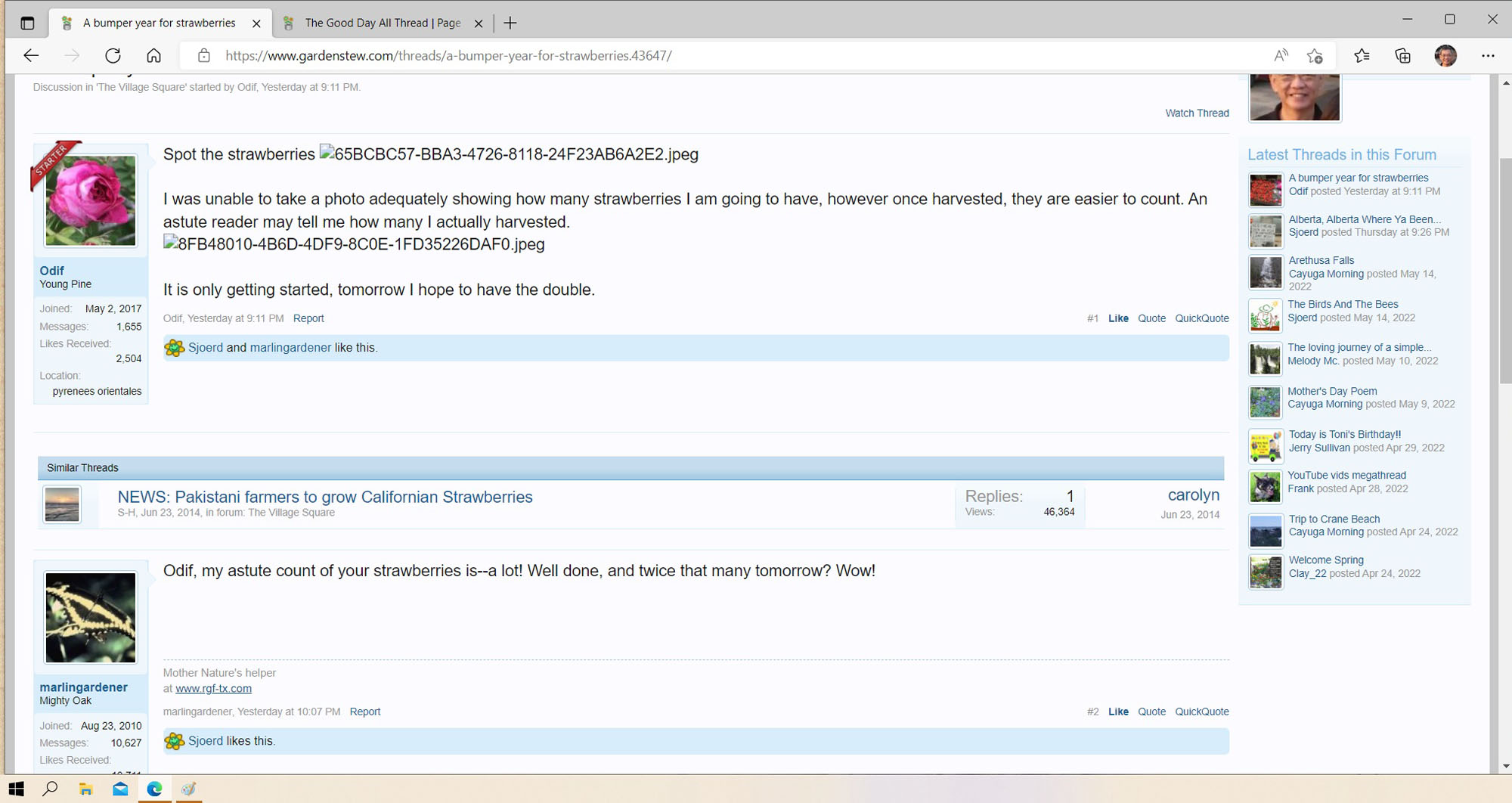The height and width of the screenshot is (803, 1512).
Task: Click the browser Back arrow
Action: click(31, 55)
